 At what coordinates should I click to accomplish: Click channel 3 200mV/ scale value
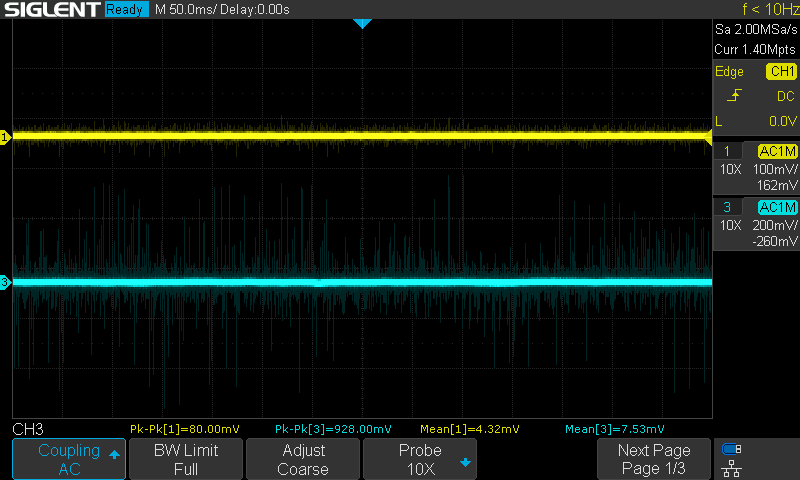pos(774,225)
